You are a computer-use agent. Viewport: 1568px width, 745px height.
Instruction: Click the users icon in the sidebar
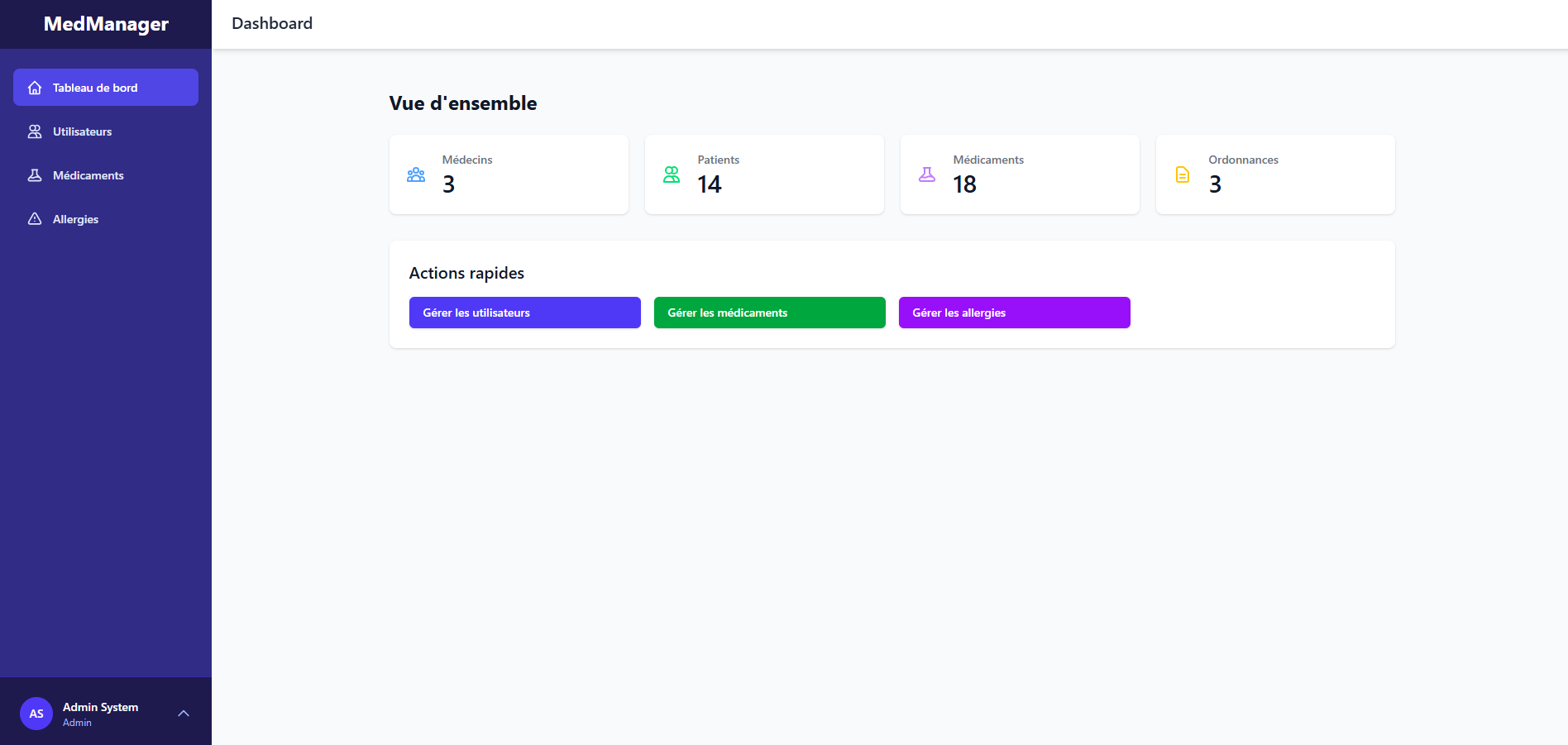34,131
